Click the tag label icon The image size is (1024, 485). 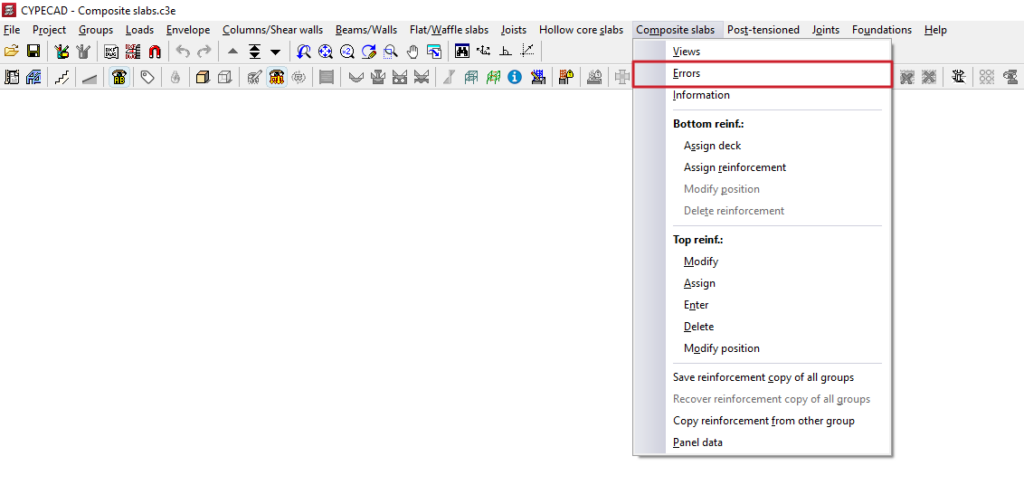point(148,78)
